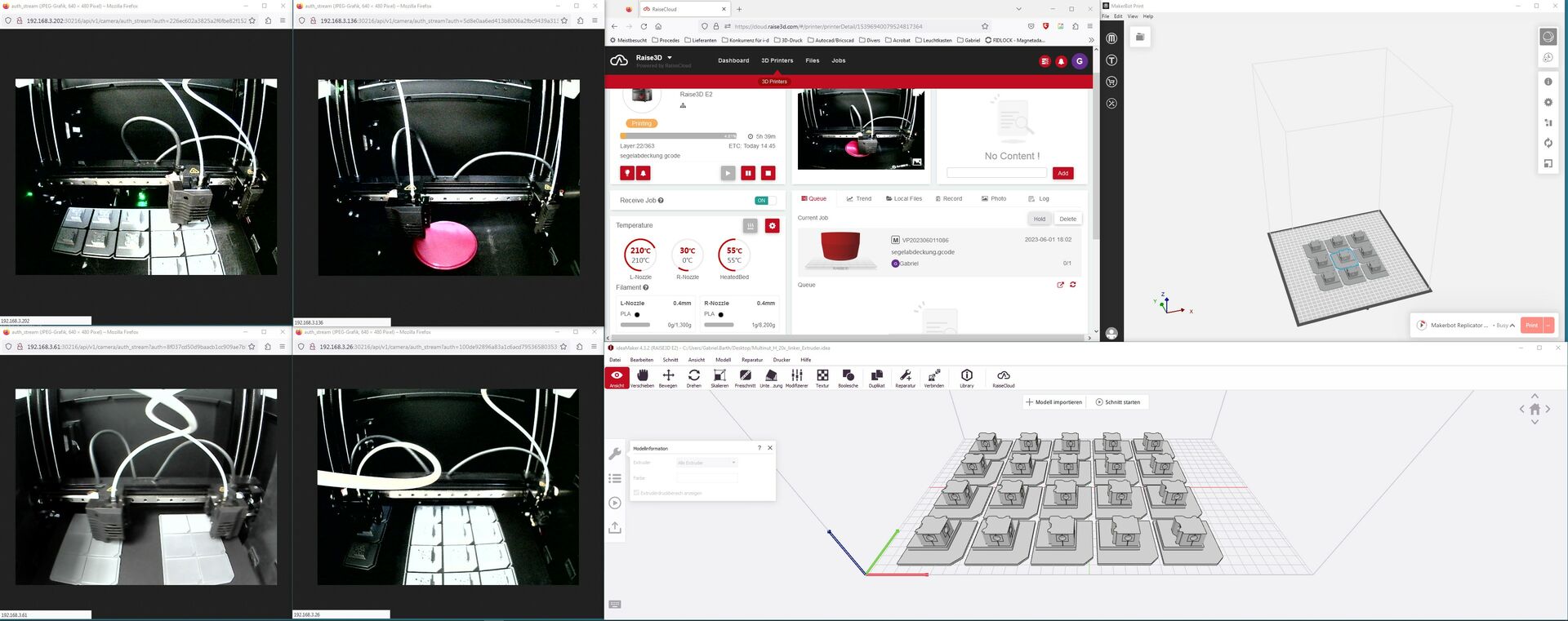Open the MakerBot home logo icon
1568x621 pixels.
[x=1111, y=38]
